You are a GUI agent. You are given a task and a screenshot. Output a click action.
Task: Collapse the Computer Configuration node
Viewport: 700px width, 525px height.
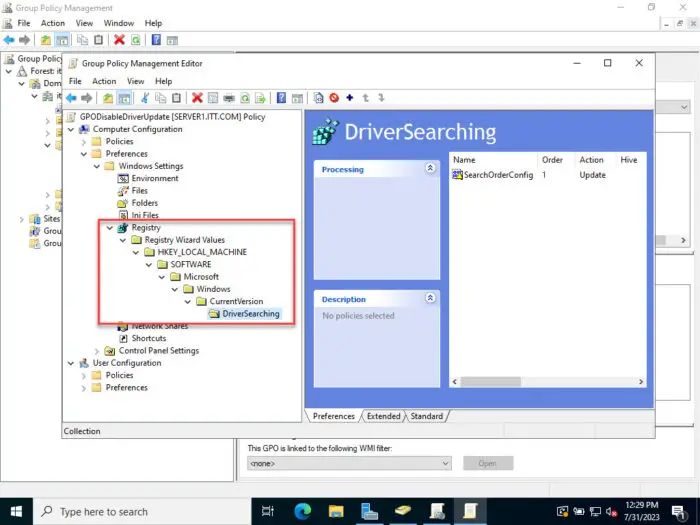(71, 129)
